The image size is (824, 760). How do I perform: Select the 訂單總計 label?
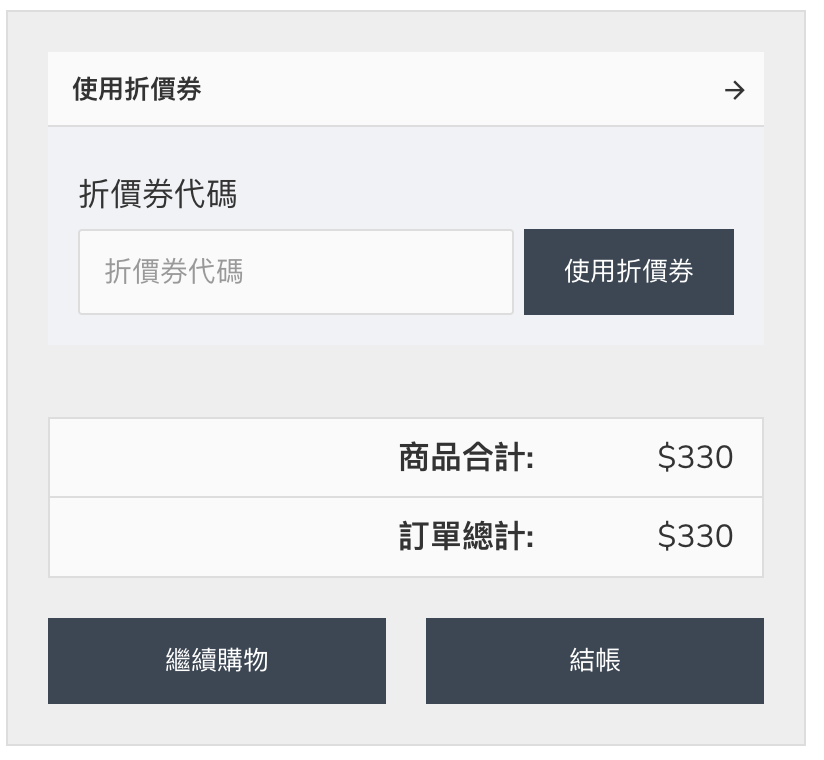466,536
